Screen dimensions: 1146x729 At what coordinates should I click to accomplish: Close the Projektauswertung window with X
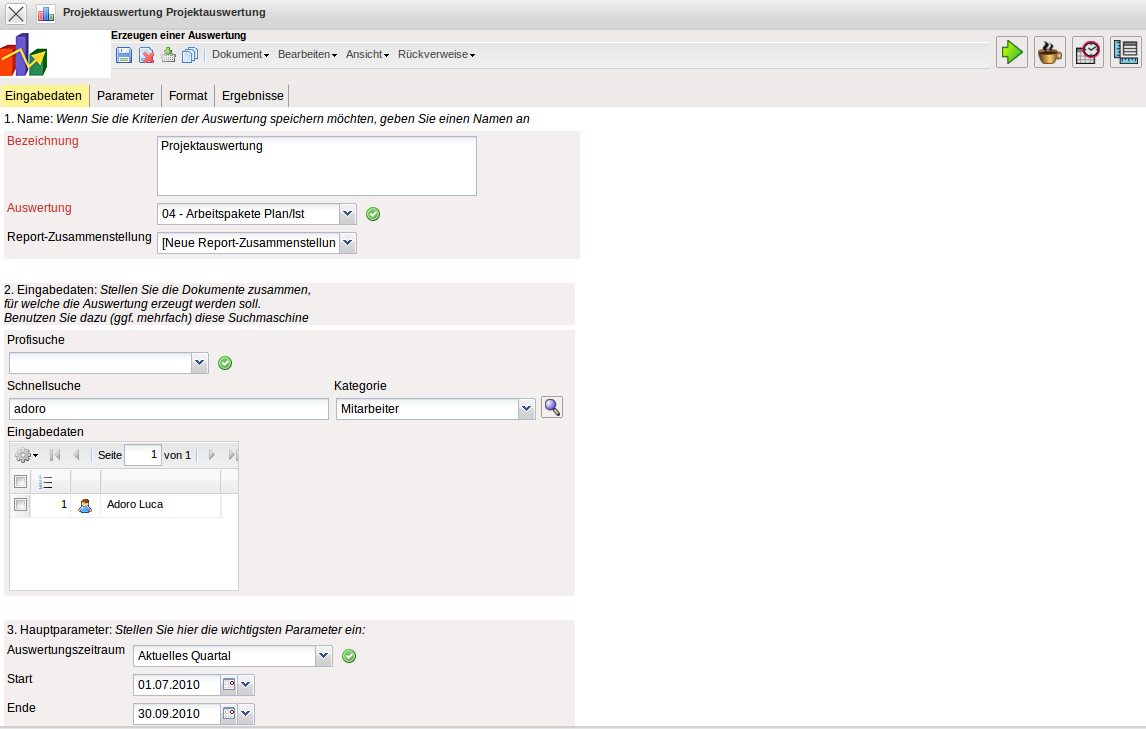click(15, 13)
